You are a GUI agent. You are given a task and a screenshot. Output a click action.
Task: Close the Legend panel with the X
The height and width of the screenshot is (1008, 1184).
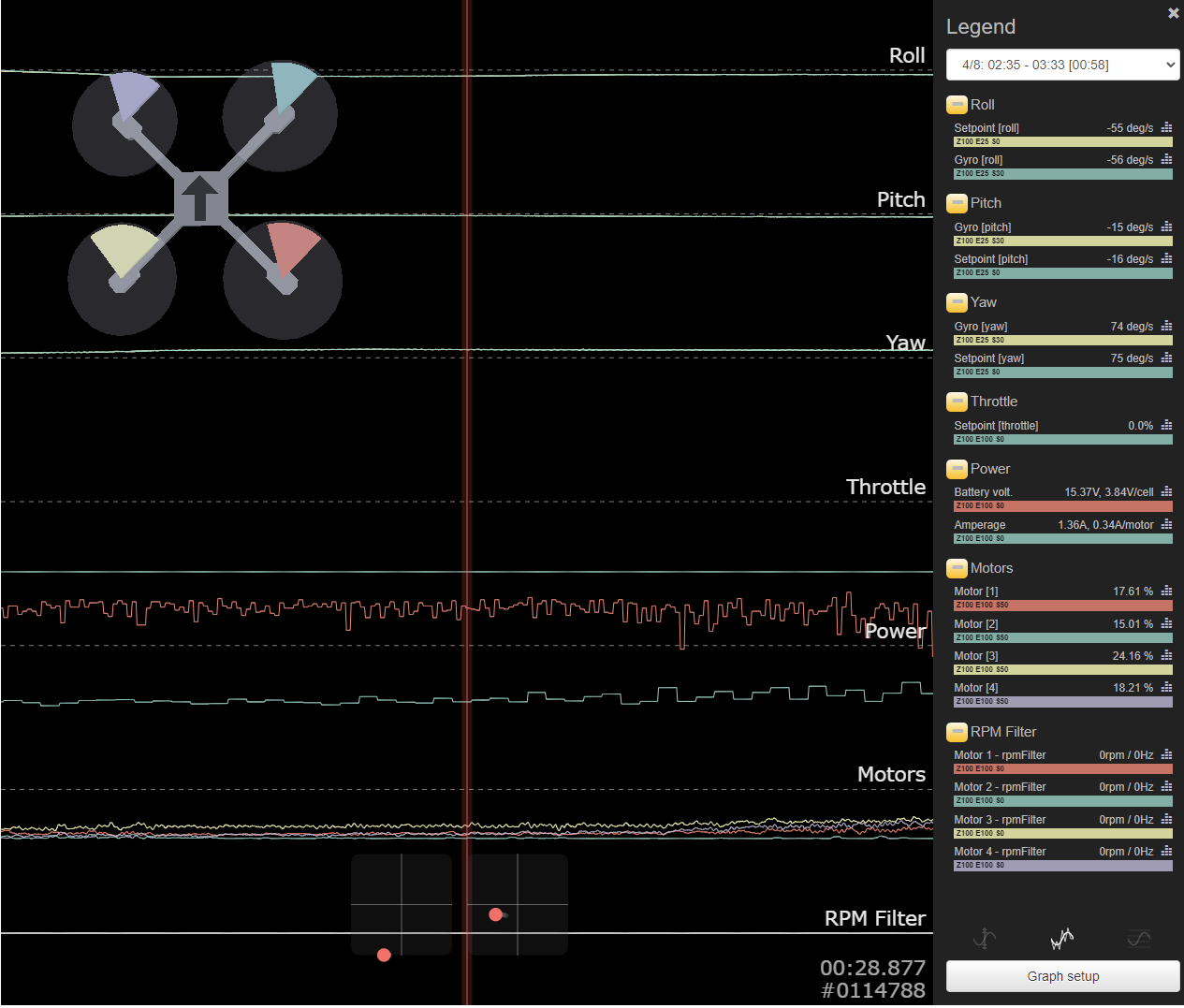[x=1174, y=13]
